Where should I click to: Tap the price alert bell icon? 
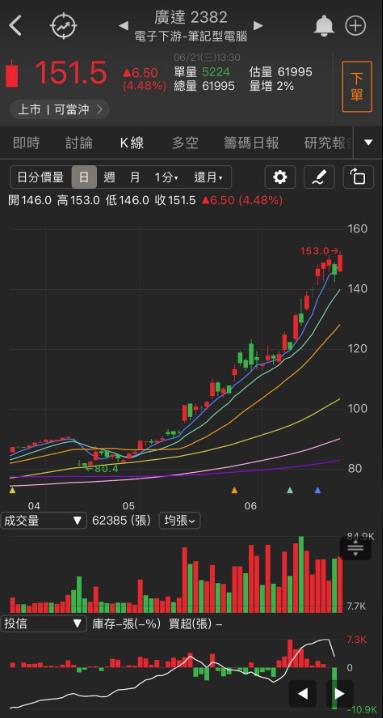[324, 26]
